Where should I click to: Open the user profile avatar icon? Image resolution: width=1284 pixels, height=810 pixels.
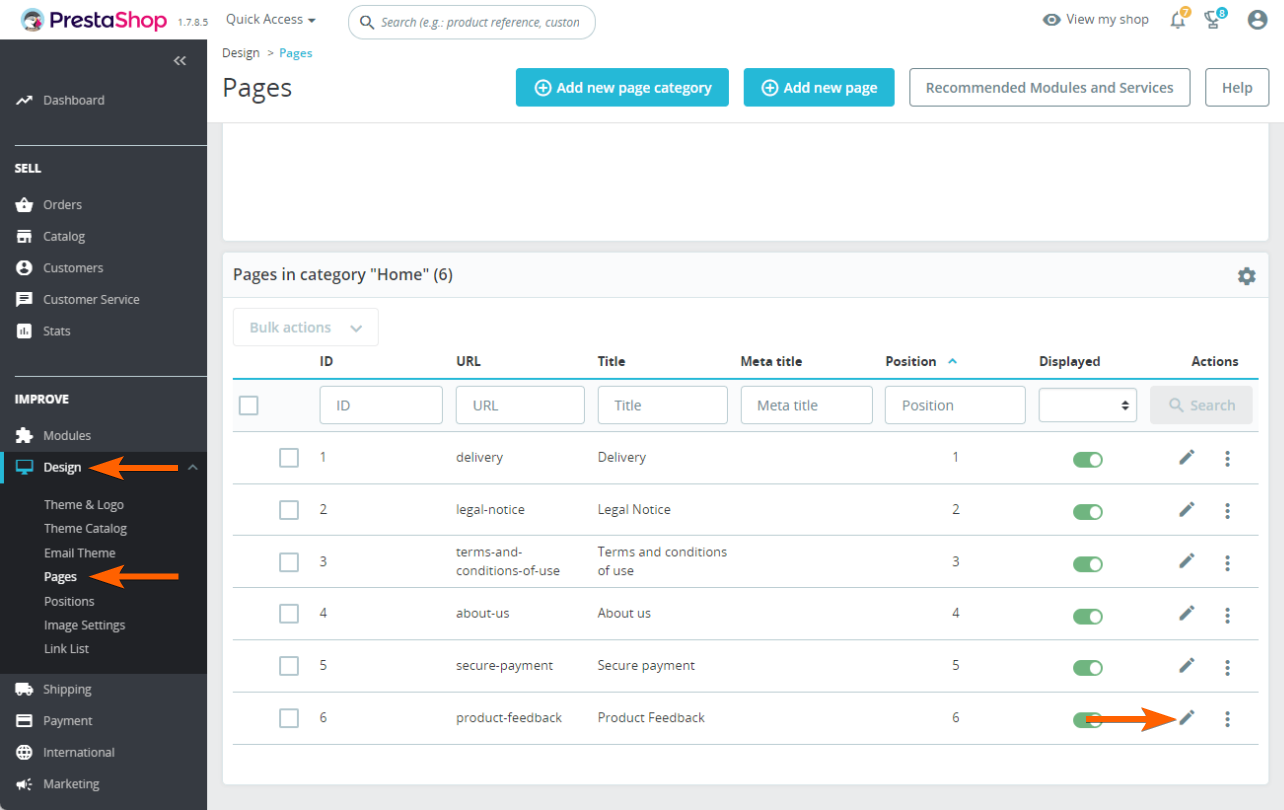1257,20
